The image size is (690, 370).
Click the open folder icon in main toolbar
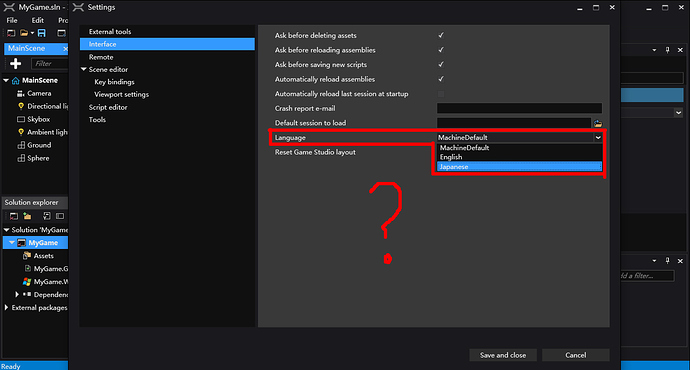click(24, 33)
